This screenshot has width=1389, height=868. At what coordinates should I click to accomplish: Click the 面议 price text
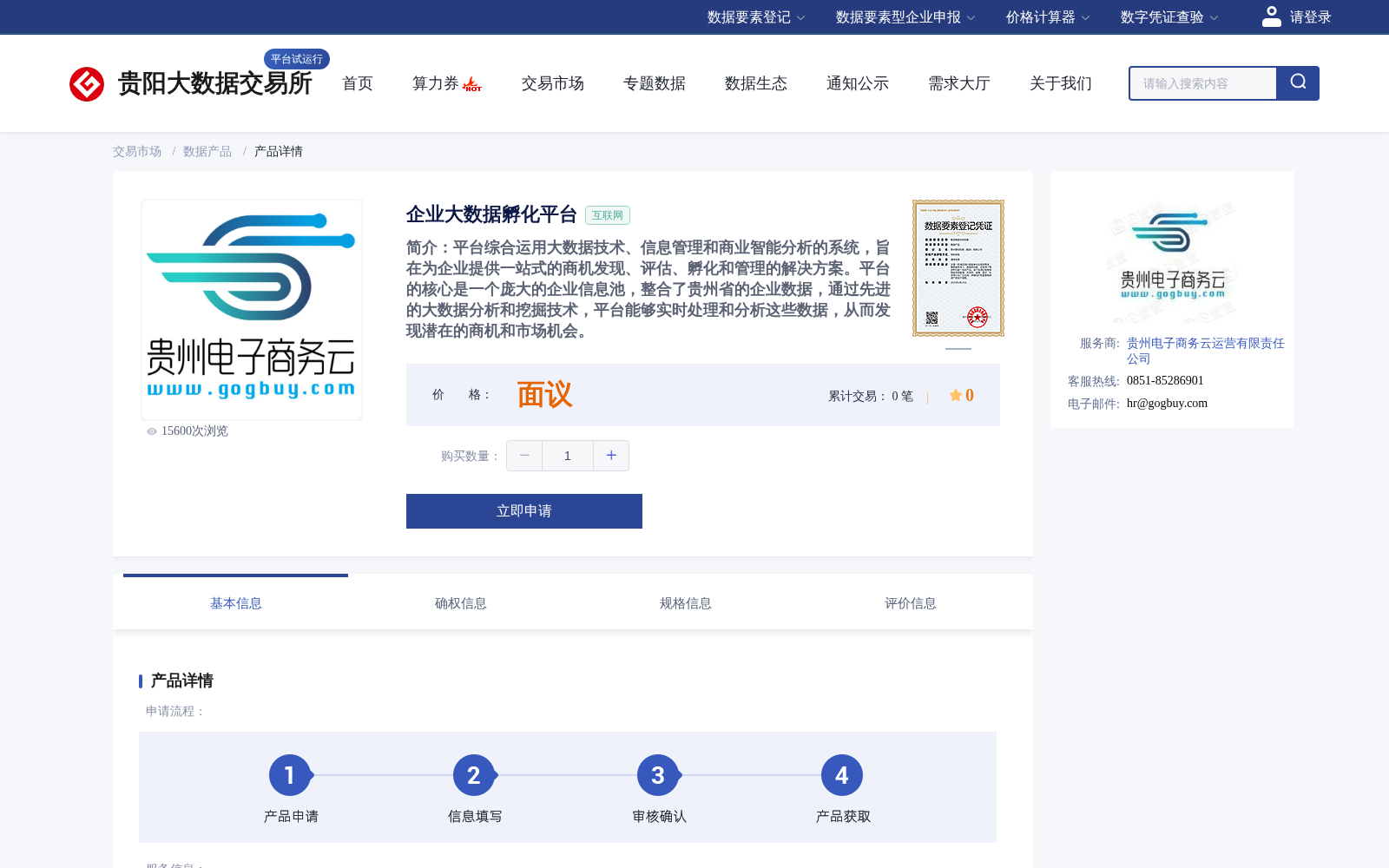pos(545,395)
